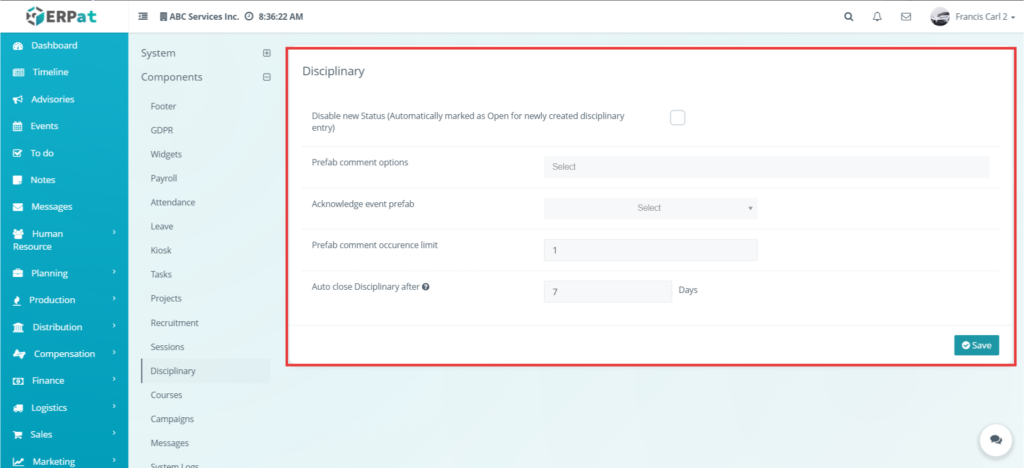Open the Acknowledge event prefab dropdown
Image resolution: width=1024 pixels, height=468 pixels.
click(650, 208)
